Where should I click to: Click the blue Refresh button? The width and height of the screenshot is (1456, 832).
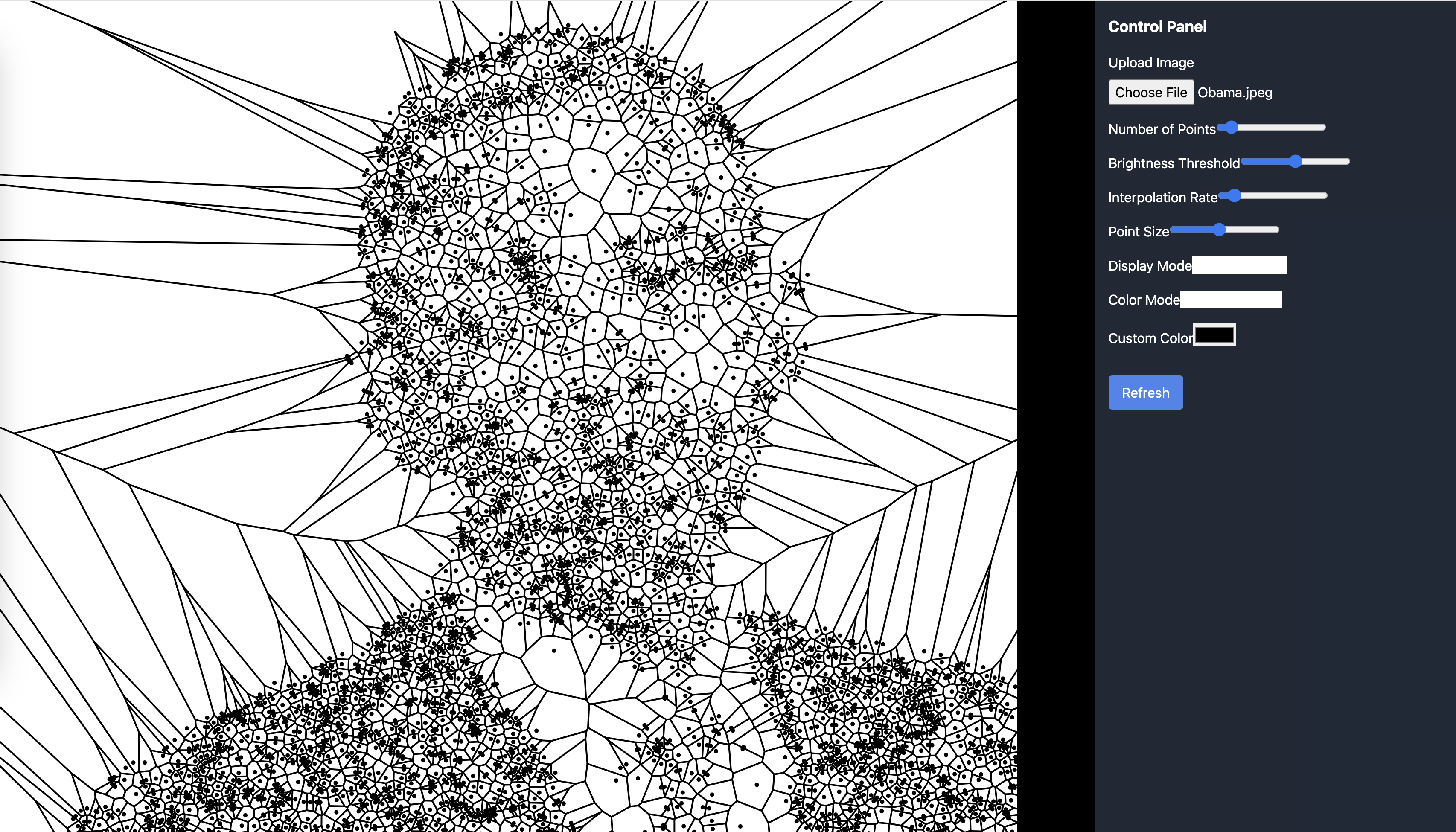coord(1145,393)
